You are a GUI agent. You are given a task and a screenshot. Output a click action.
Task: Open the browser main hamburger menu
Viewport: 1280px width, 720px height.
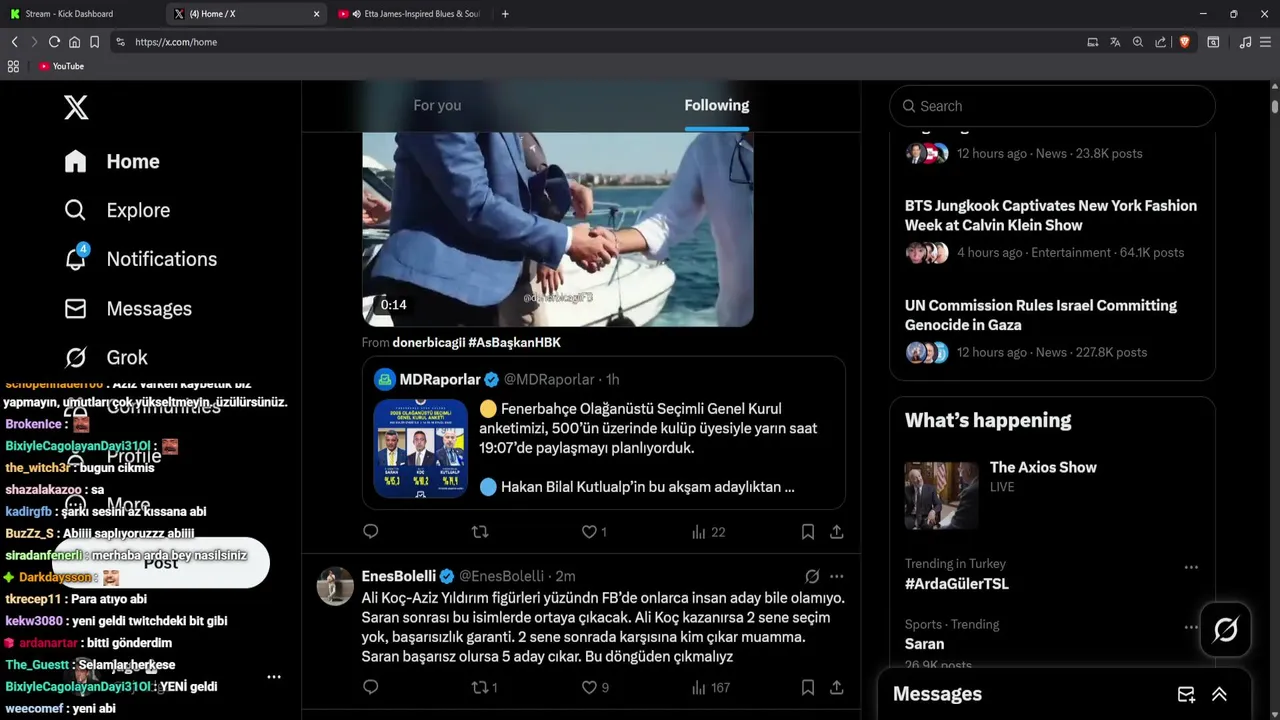[1265, 42]
